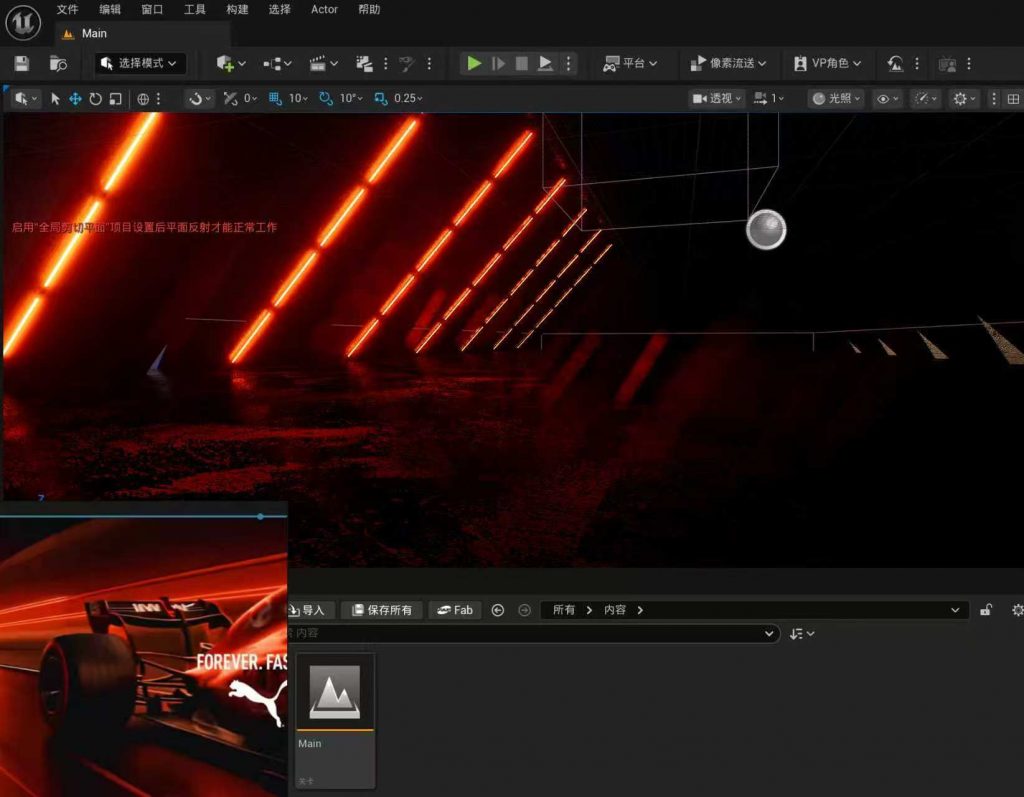The width and height of the screenshot is (1024, 797).
Task: Click the Stop playback button
Action: [522, 63]
